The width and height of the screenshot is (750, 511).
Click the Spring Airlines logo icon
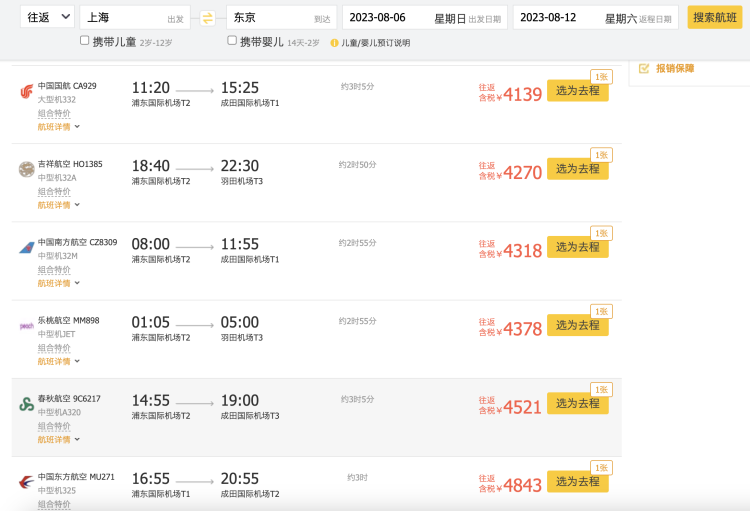[x=26, y=404]
